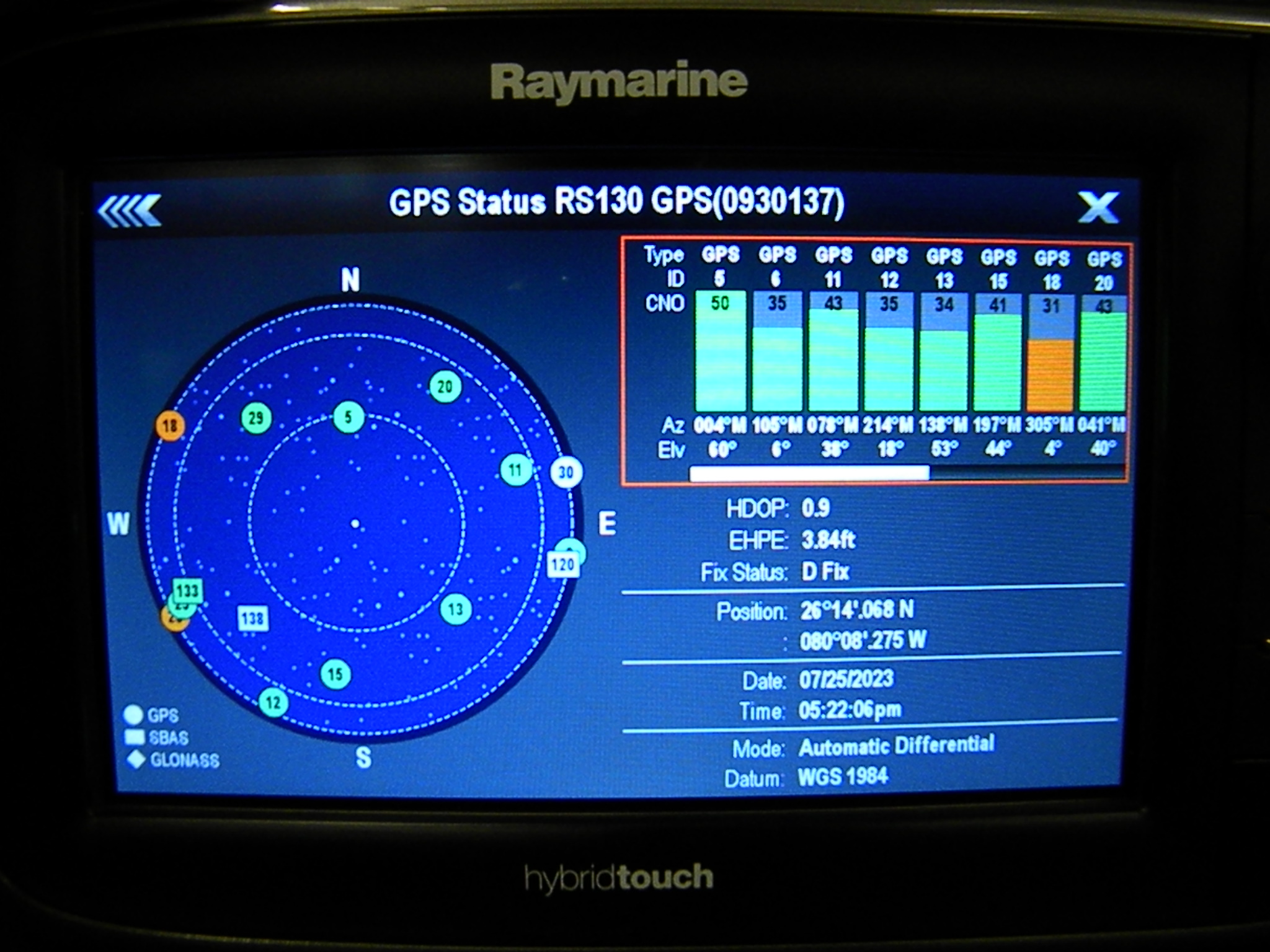
Task: Select satellite 5 on sky view
Action: (x=349, y=417)
